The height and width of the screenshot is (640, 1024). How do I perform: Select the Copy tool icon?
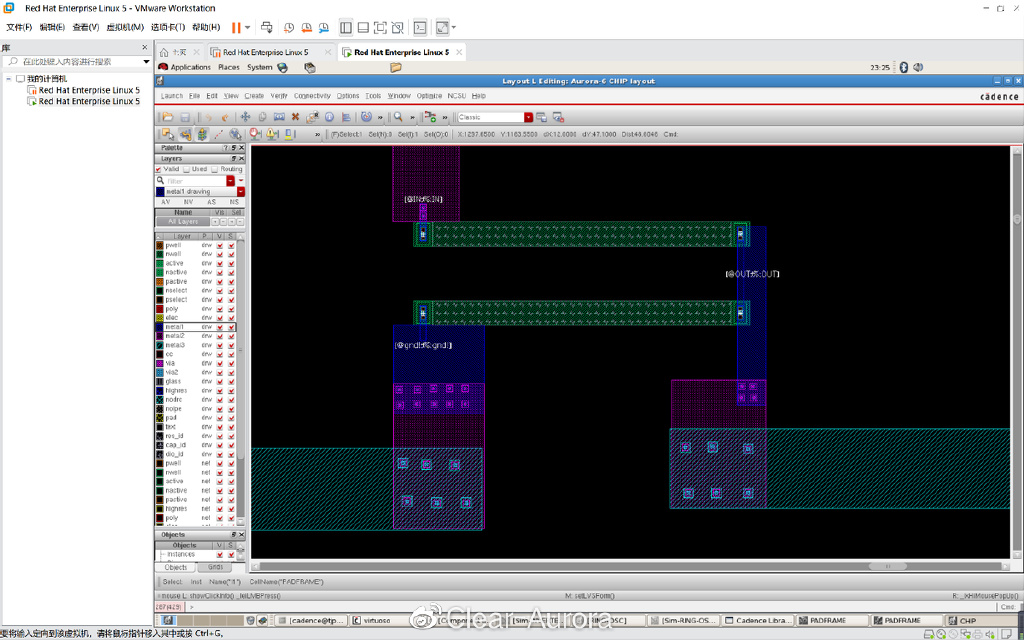pos(262,117)
